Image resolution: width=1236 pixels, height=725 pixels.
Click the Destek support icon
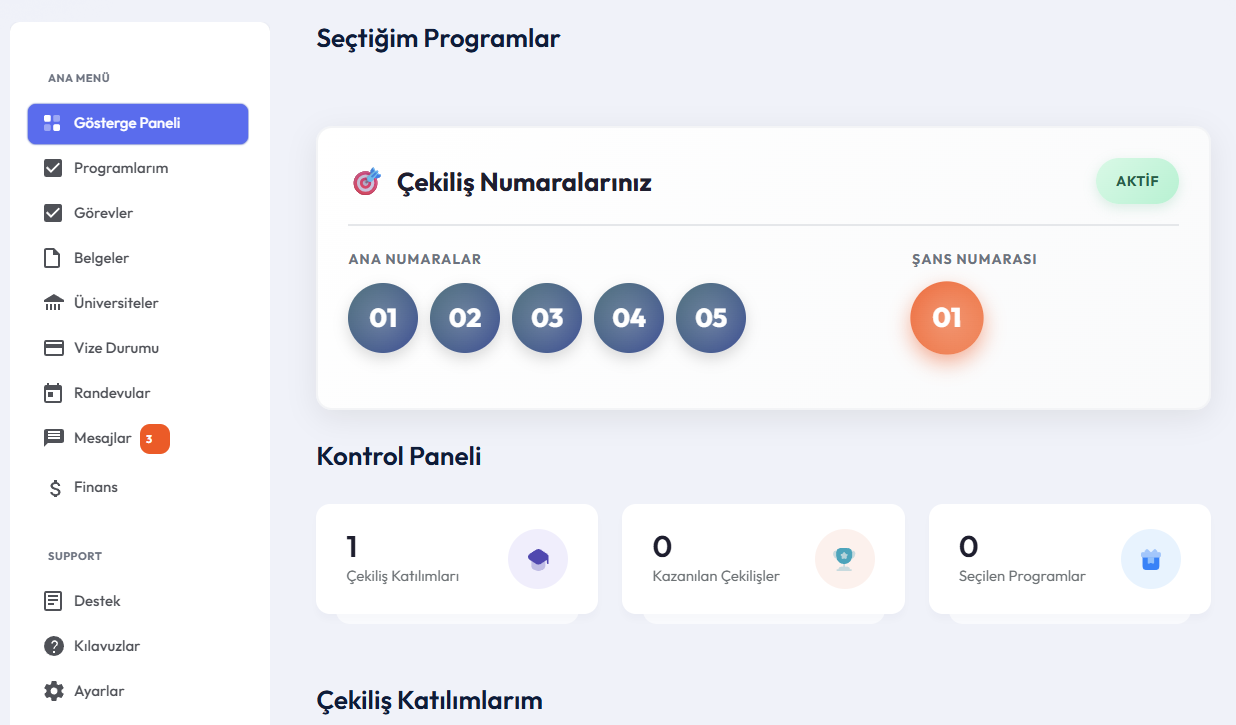[x=54, y=601]
